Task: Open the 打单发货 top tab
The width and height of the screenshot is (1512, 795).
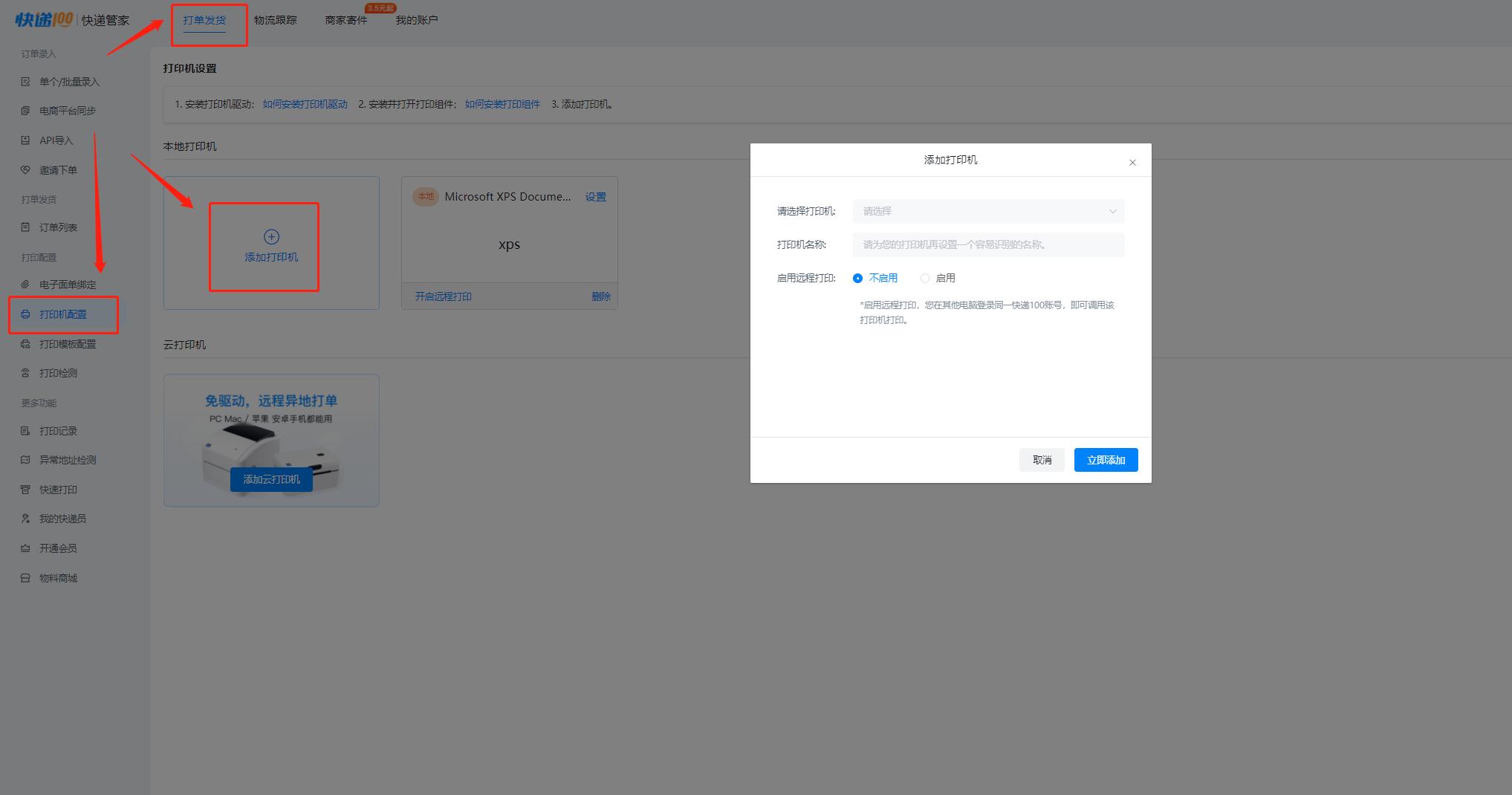Action: coord(204,20)
